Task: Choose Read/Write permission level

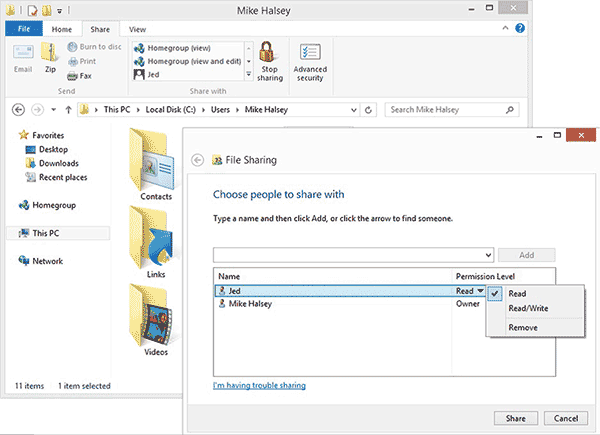Action: (525, 308)
